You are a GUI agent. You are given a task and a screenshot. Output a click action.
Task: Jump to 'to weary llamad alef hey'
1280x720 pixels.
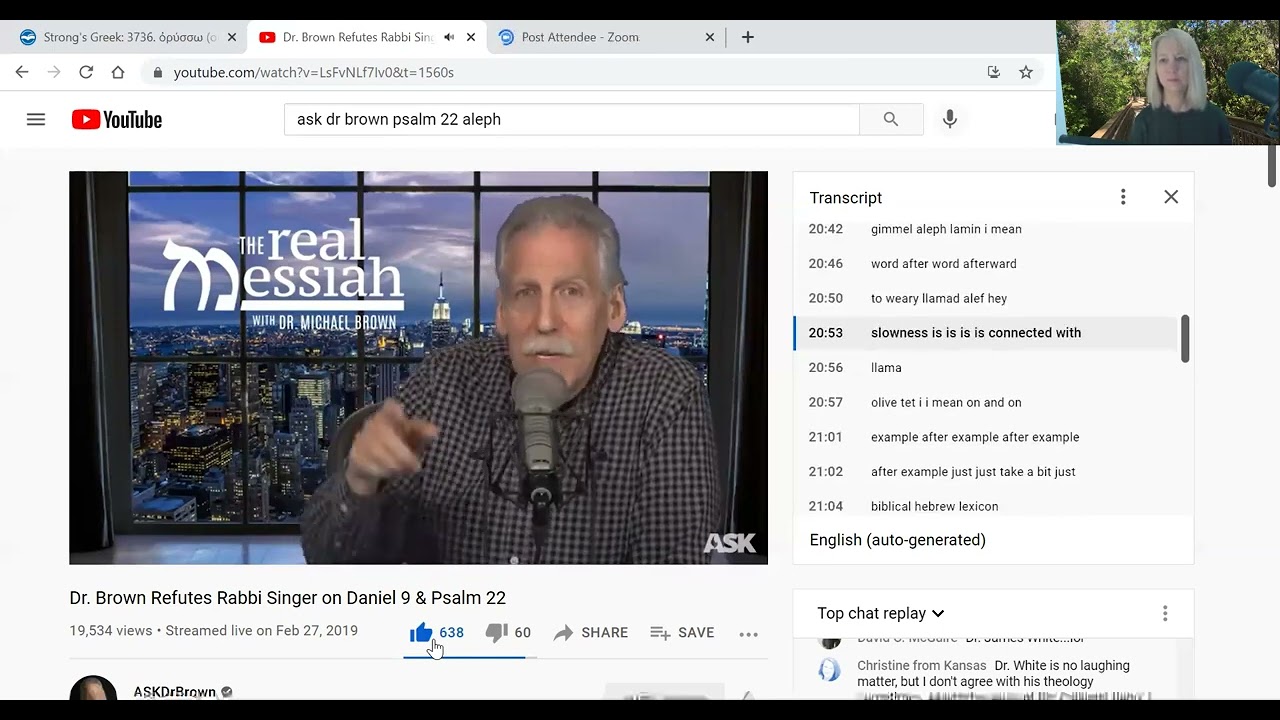tap(985, 298)
